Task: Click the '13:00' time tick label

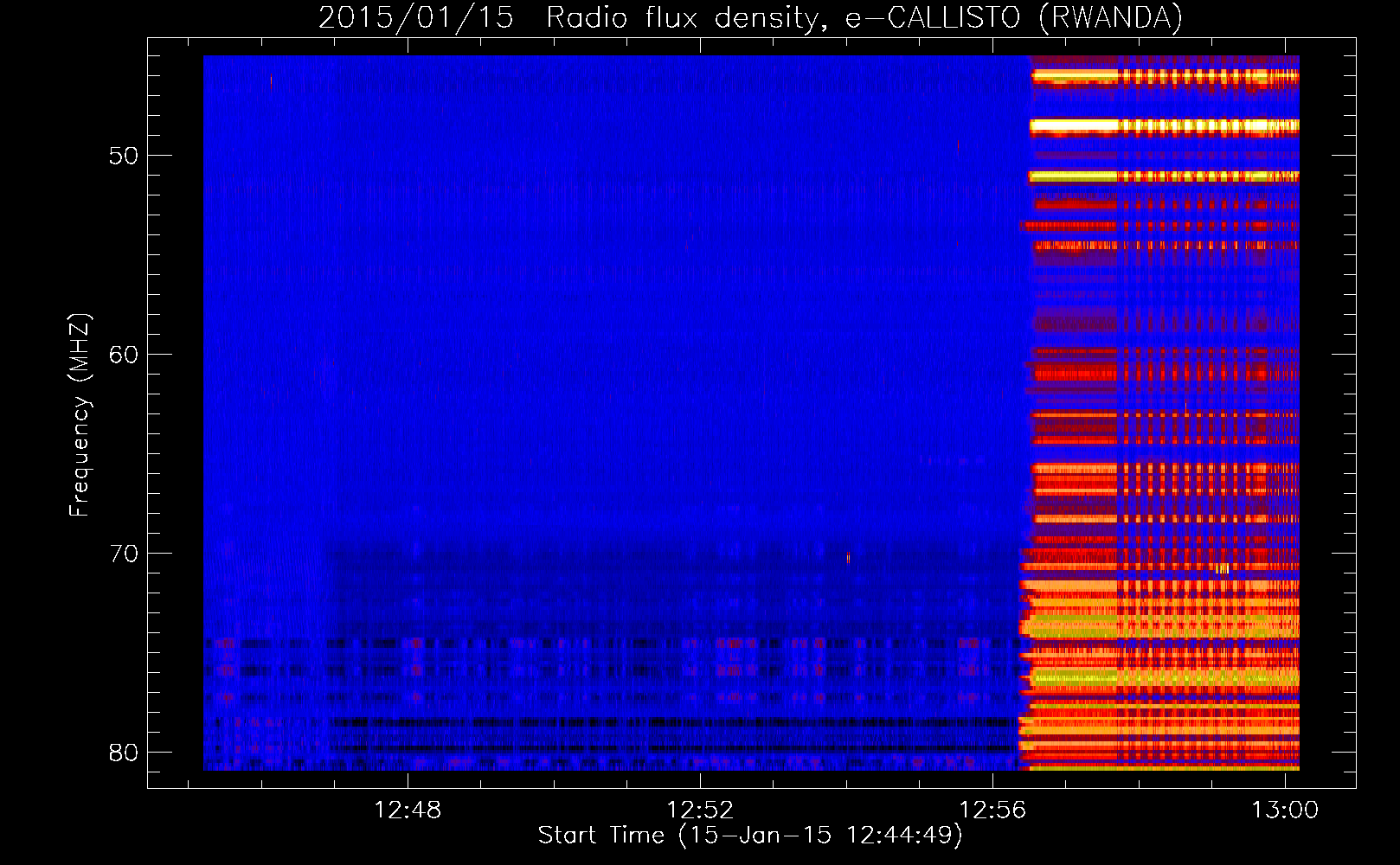Action: coord(1285,810)
